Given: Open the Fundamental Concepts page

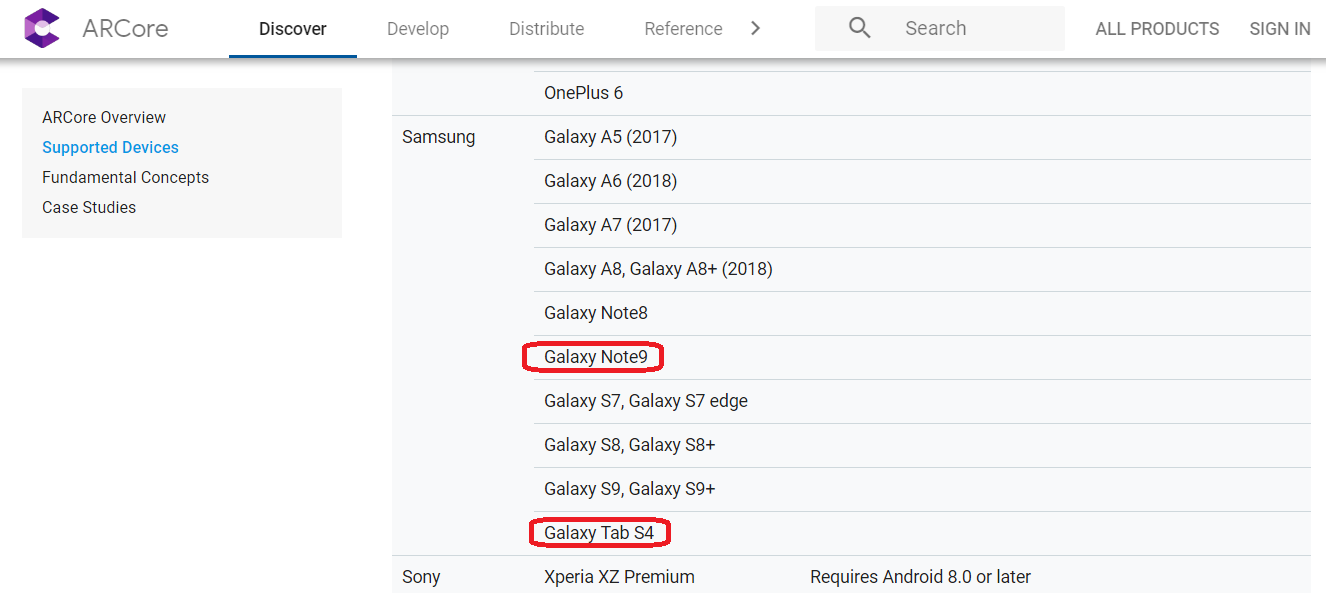Looking at the screenshot, I should point(125,177).
